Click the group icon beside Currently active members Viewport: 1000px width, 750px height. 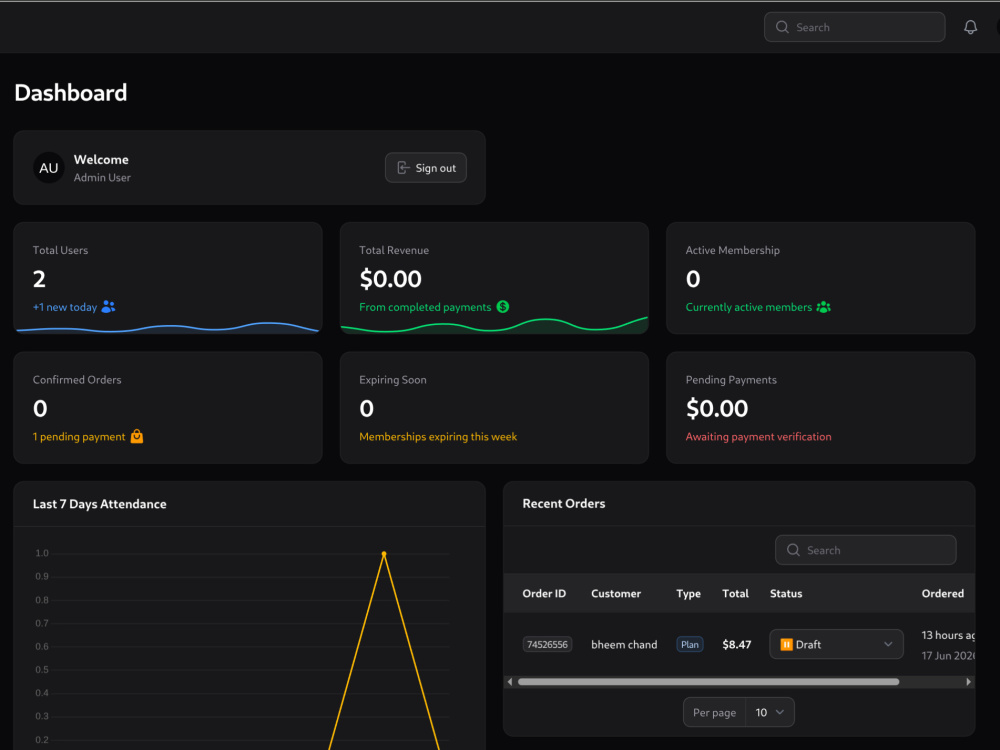coord(823,307)
